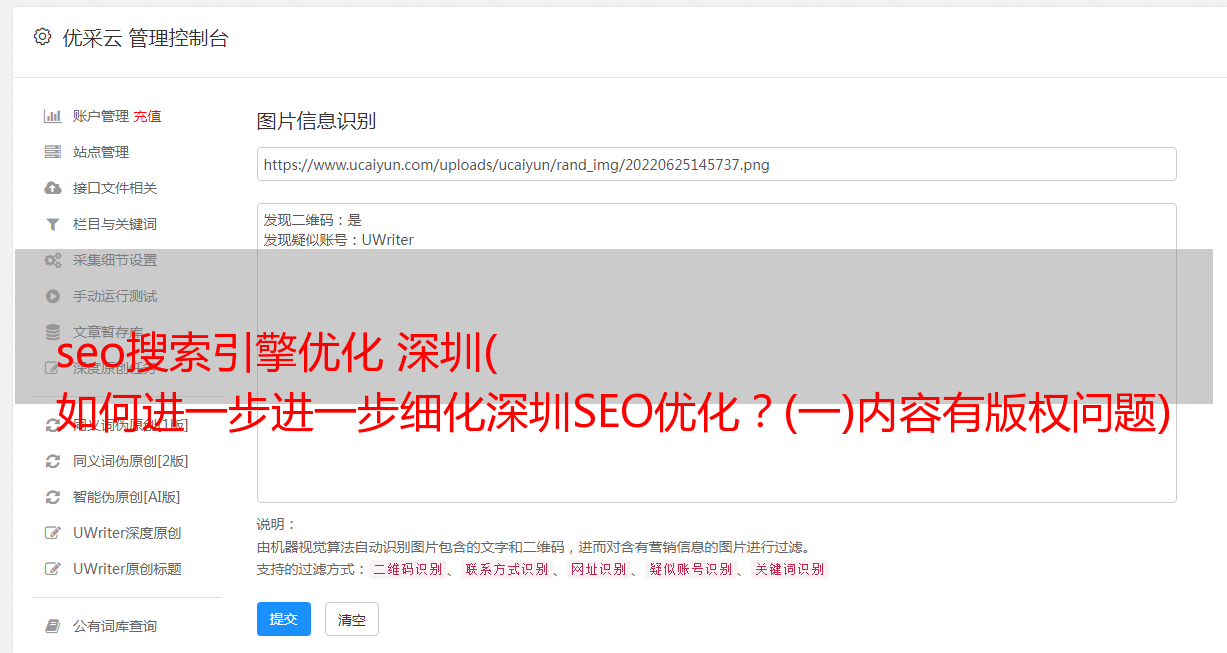Click the 图片信息识别 heading
This screenshot has height=653, width=1227.
point(316,121)
